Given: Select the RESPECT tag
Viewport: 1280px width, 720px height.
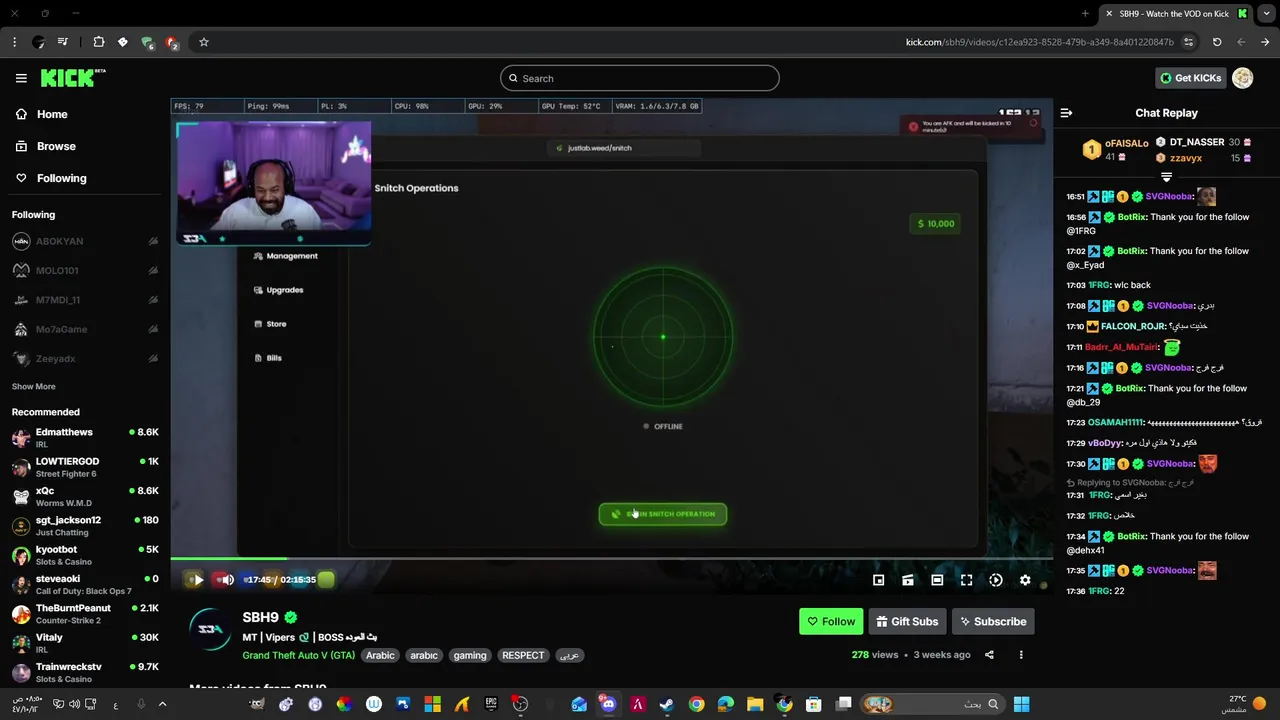Looking at the screenshot, I should (523, 655).
